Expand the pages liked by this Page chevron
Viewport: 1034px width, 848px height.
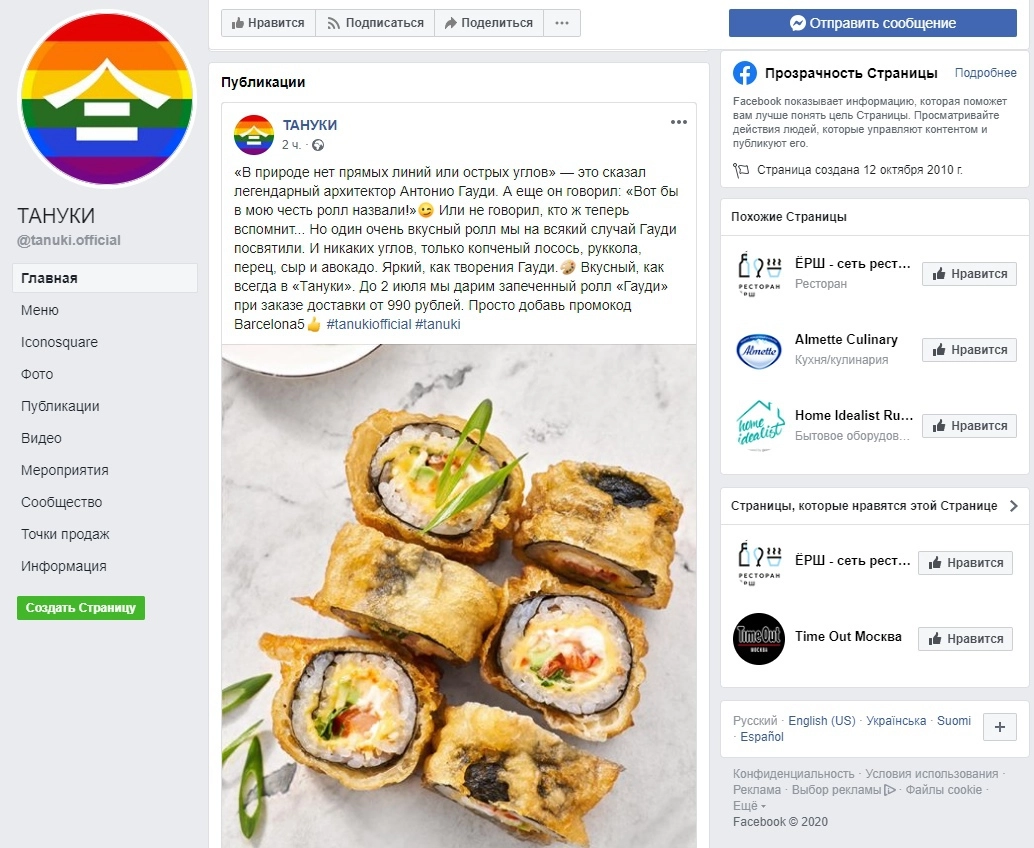(1013, 506)
